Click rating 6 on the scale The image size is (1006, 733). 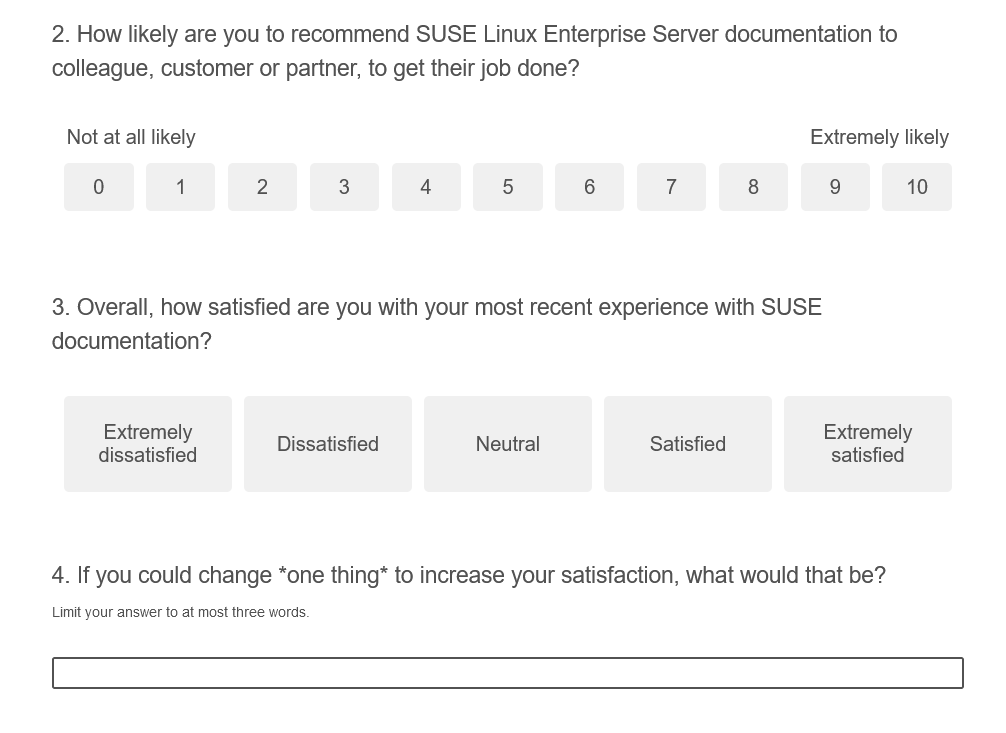(x=589, y=187)
